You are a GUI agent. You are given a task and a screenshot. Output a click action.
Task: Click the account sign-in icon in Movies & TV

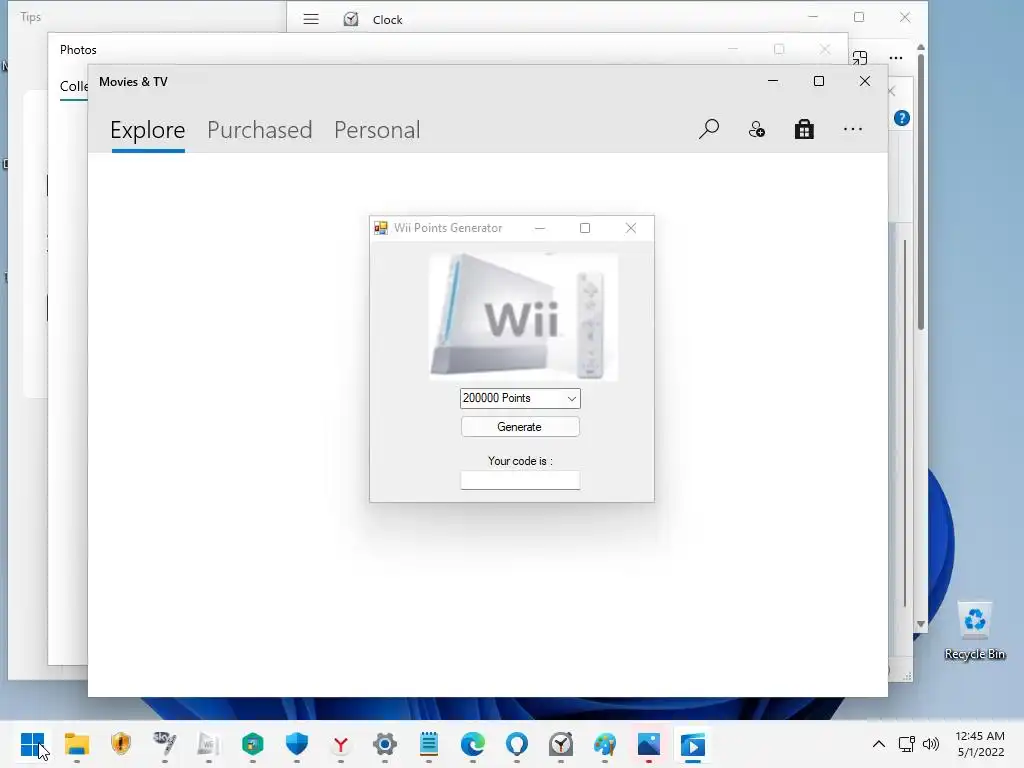756,129
